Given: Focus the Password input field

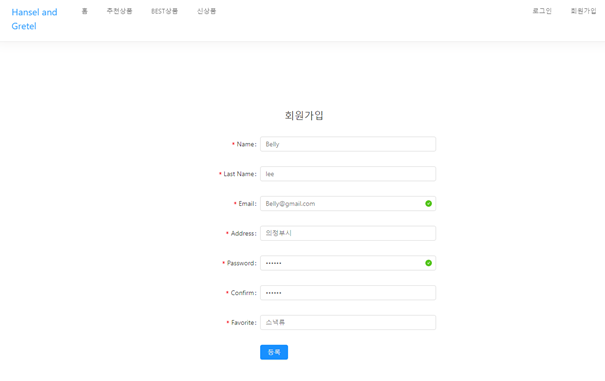Looking at the screenshot, I should click(348, 263).
